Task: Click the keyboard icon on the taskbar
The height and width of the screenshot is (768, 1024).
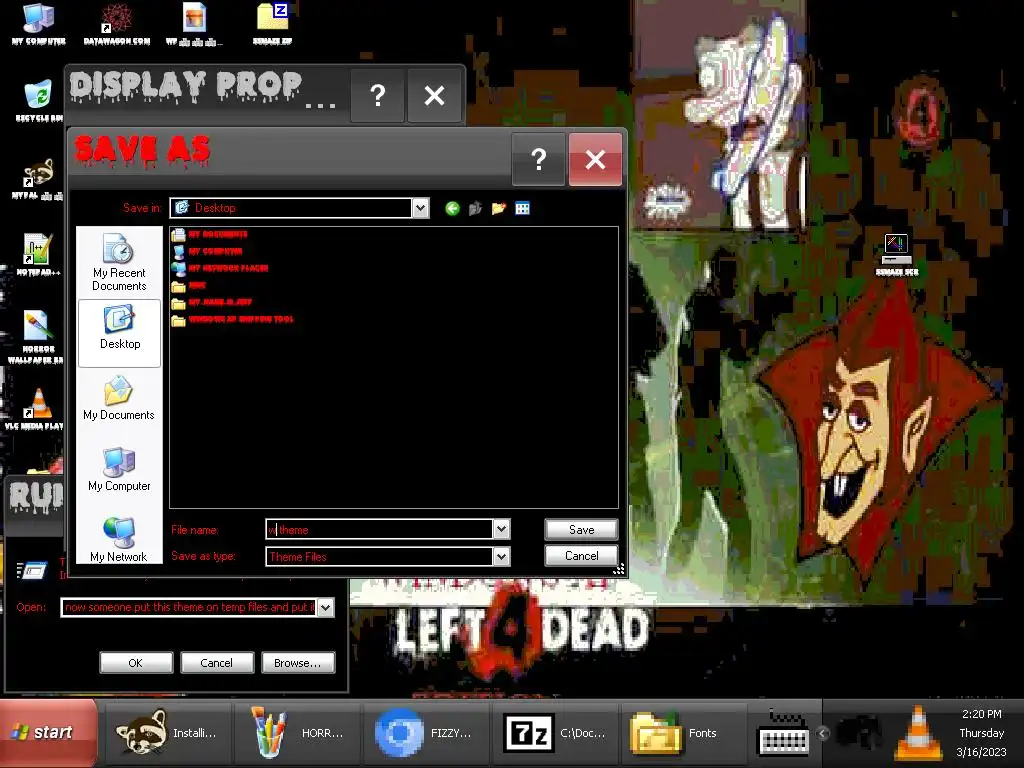Action: click(x=783, y=734)
